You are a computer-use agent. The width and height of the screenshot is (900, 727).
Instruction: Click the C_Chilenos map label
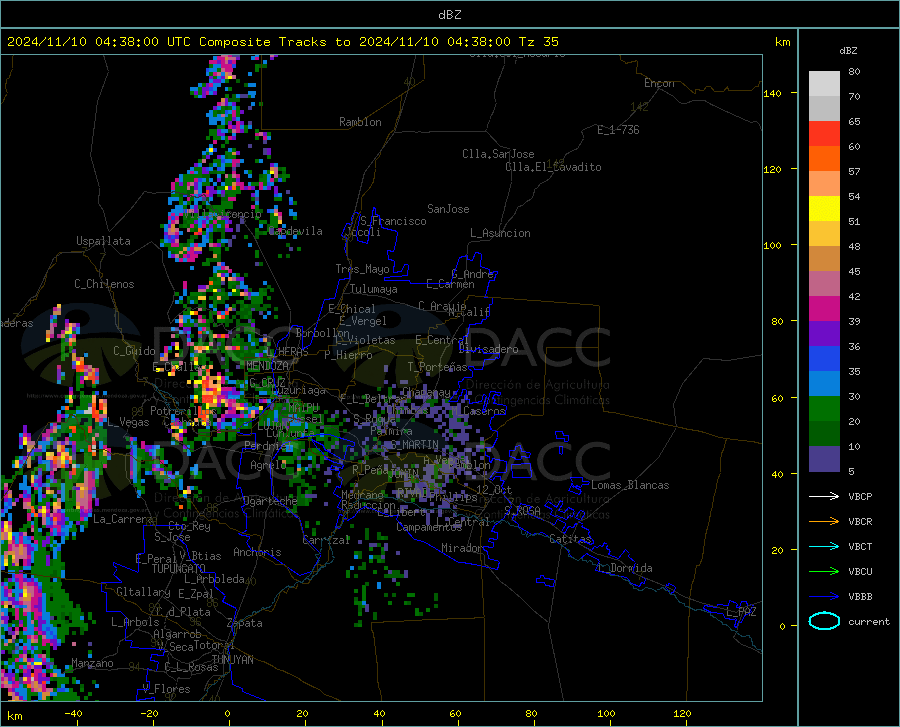click(x=104, y=284)
